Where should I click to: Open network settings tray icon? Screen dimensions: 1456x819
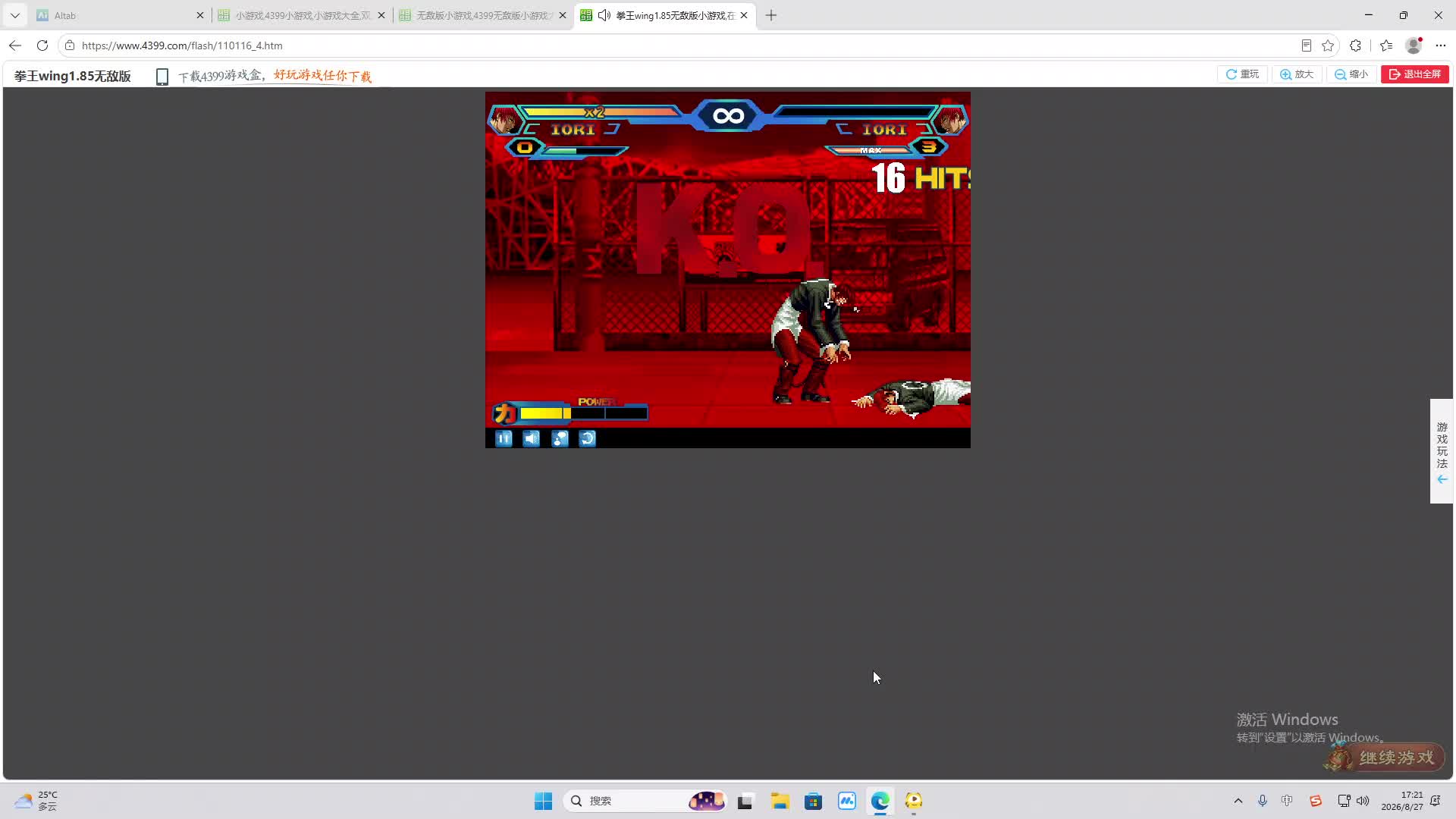tap(1343, 801)
